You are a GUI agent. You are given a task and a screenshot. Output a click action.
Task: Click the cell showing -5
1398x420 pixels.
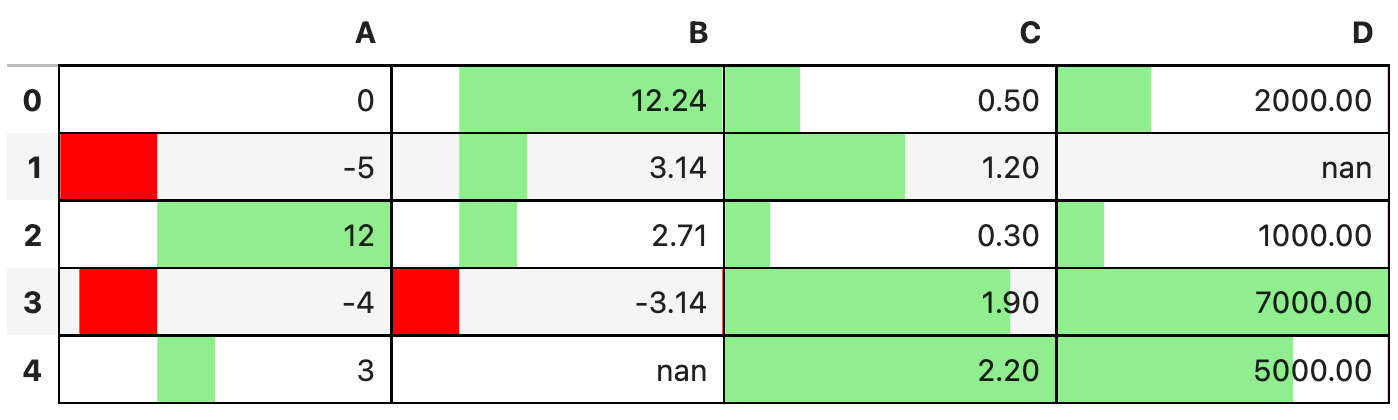[225, 167]
